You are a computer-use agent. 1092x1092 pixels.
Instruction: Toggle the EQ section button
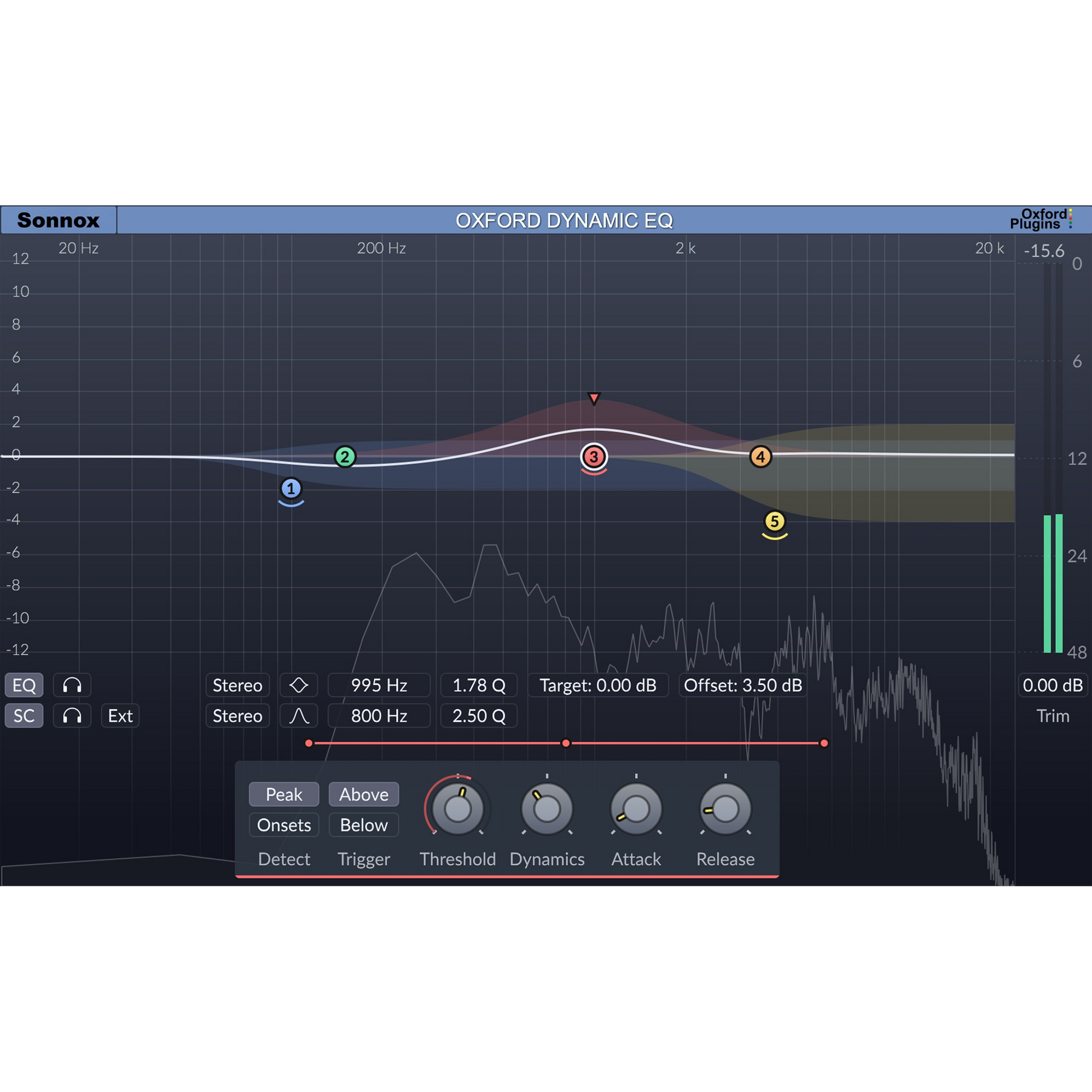(24, 685)
